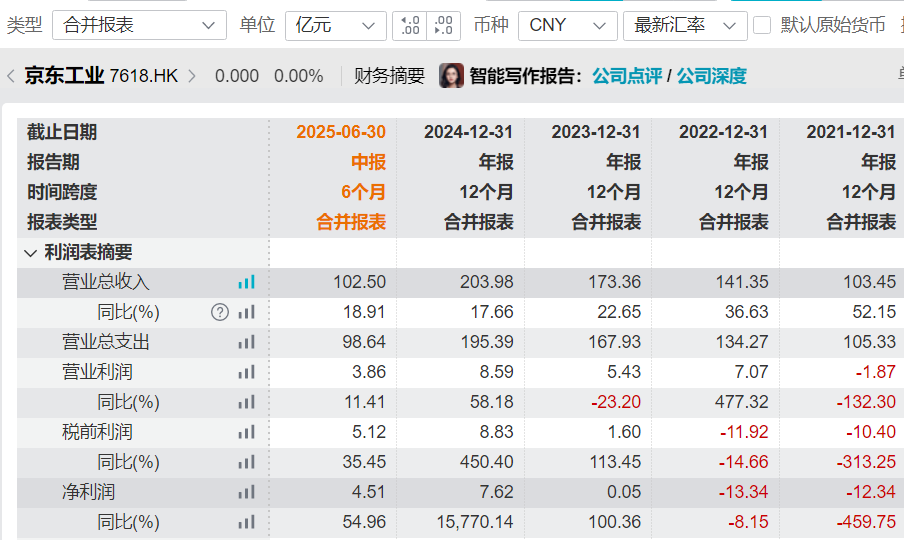Go to next stock with right arrow
This screenshot has width=904, height=540.
(x=192, y=76)
